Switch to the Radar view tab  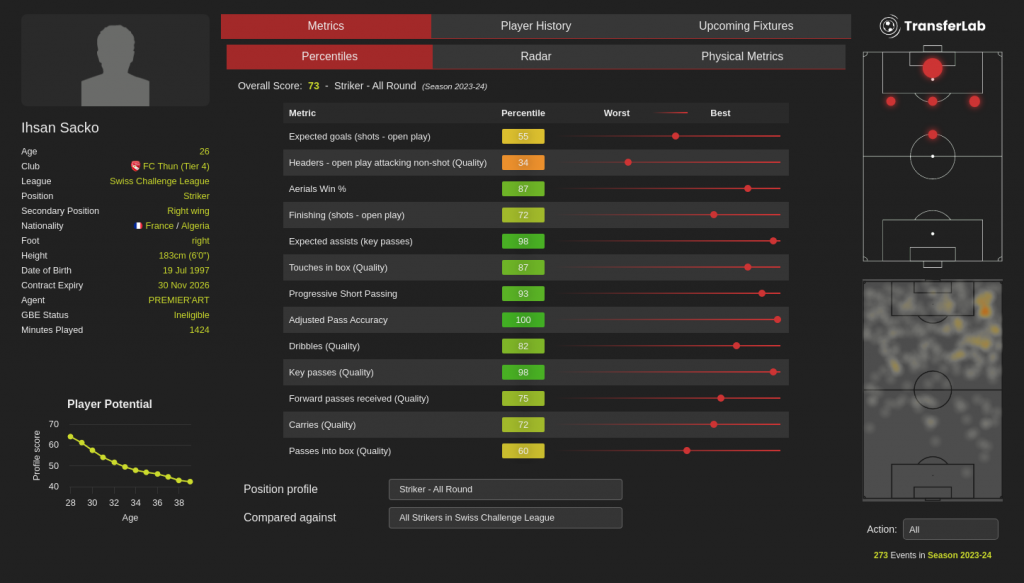pyautogui.click(x=536, y=57)
